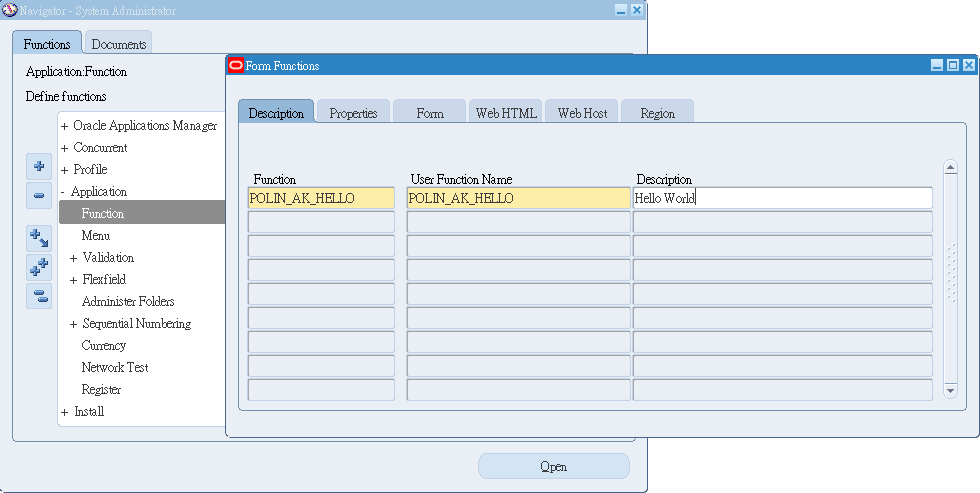Select the Menu item in tree
The image size is (980, 493).
[96, 236]
